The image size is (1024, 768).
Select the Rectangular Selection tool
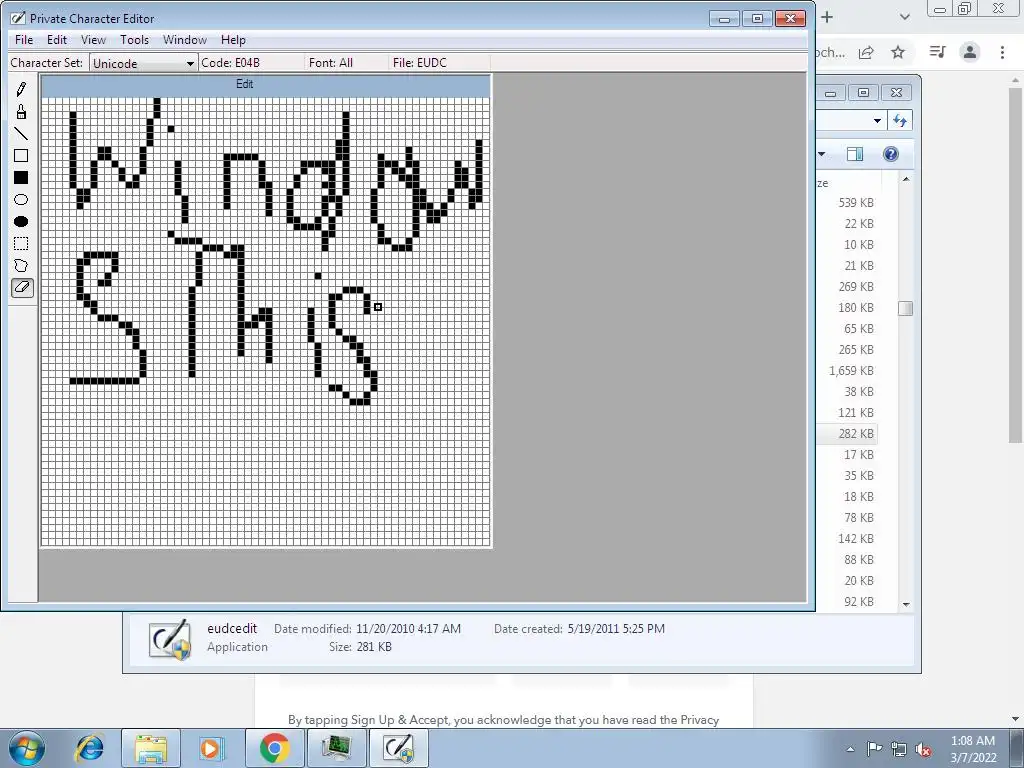21,244
